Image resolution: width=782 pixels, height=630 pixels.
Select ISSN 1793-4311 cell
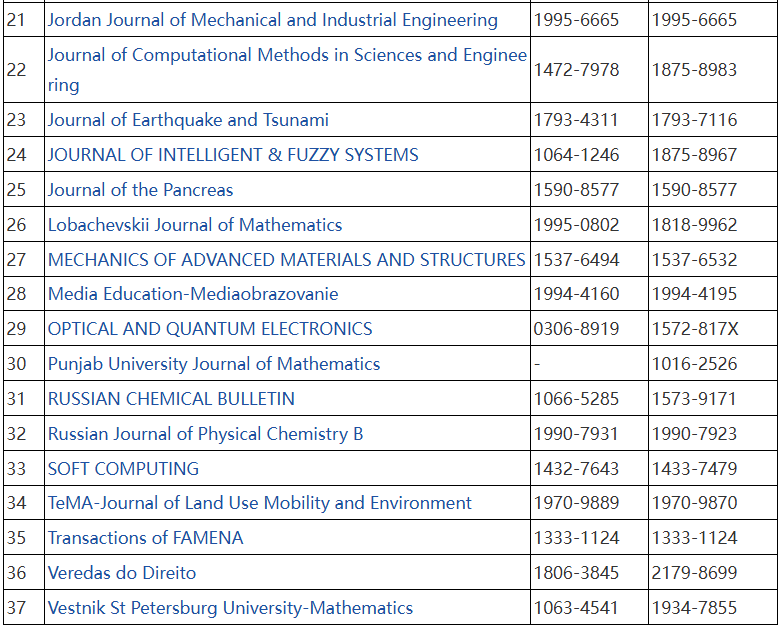(589, 120)
